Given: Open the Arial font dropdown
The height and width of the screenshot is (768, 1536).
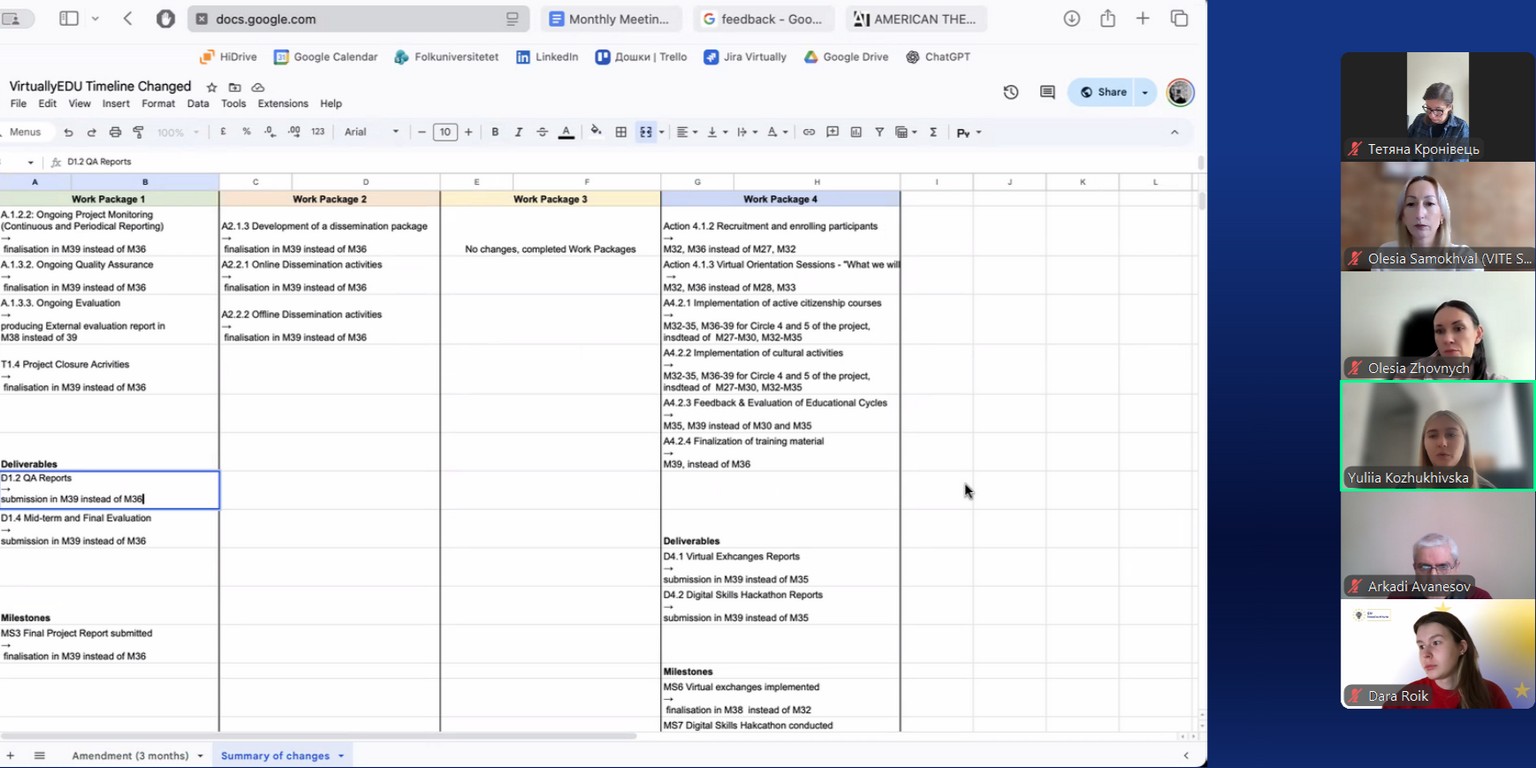Looking at the screenshot, I should (x=371, y=132).
